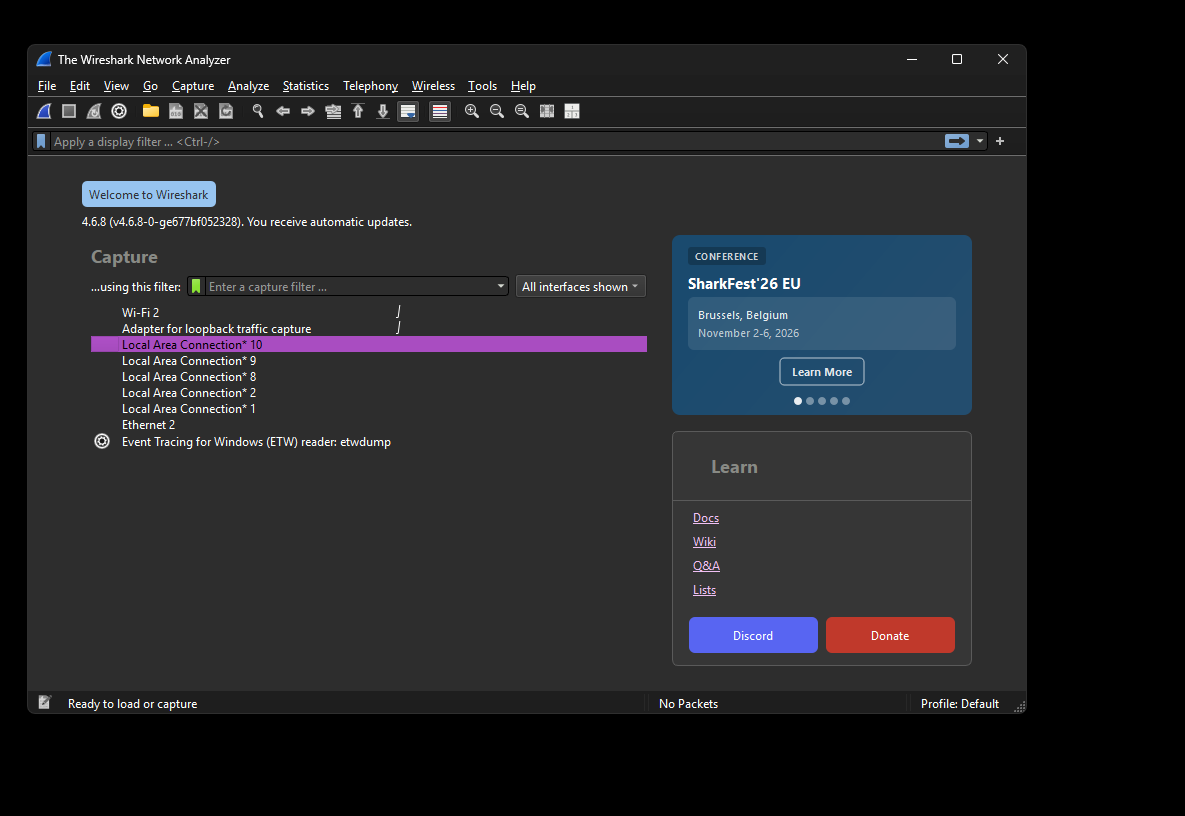This screenshot has height=816, width=1185.
Task: Select Local Area Connection* 10 interface
Action: (369, 345)
